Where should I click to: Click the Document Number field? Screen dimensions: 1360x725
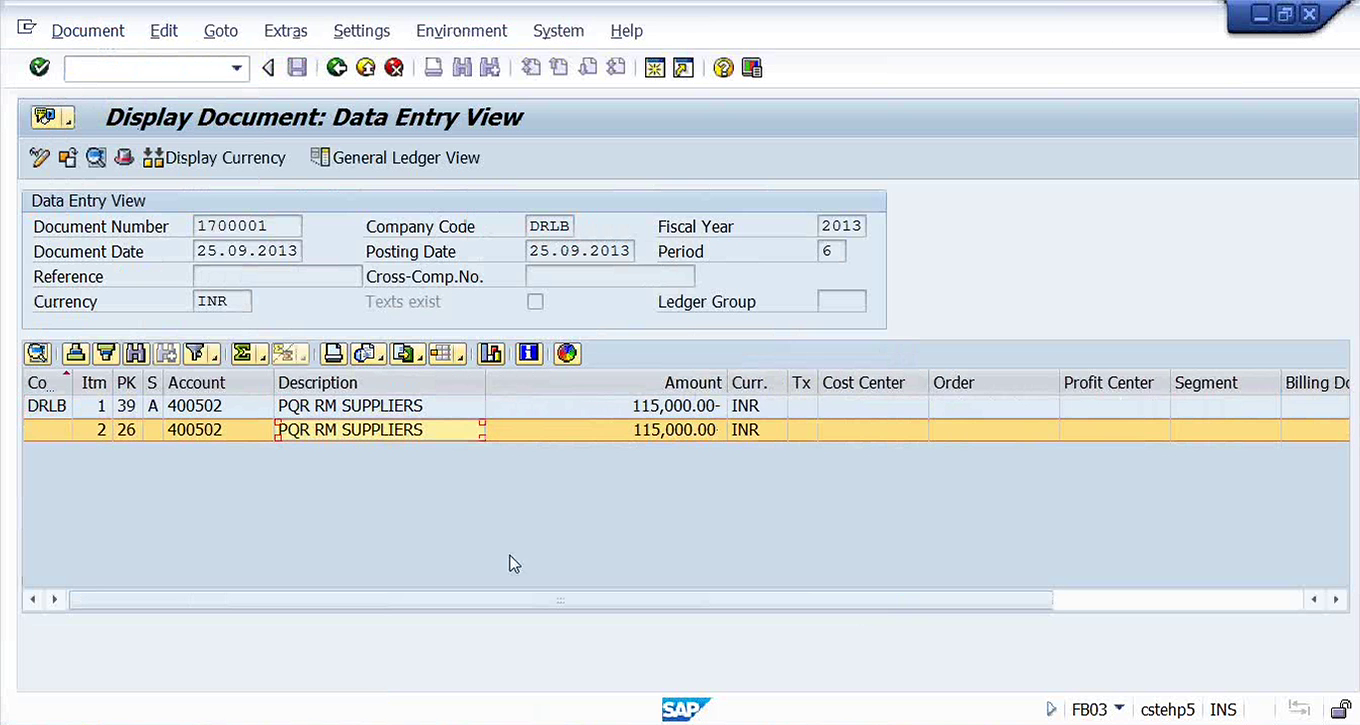coord(247,226)
